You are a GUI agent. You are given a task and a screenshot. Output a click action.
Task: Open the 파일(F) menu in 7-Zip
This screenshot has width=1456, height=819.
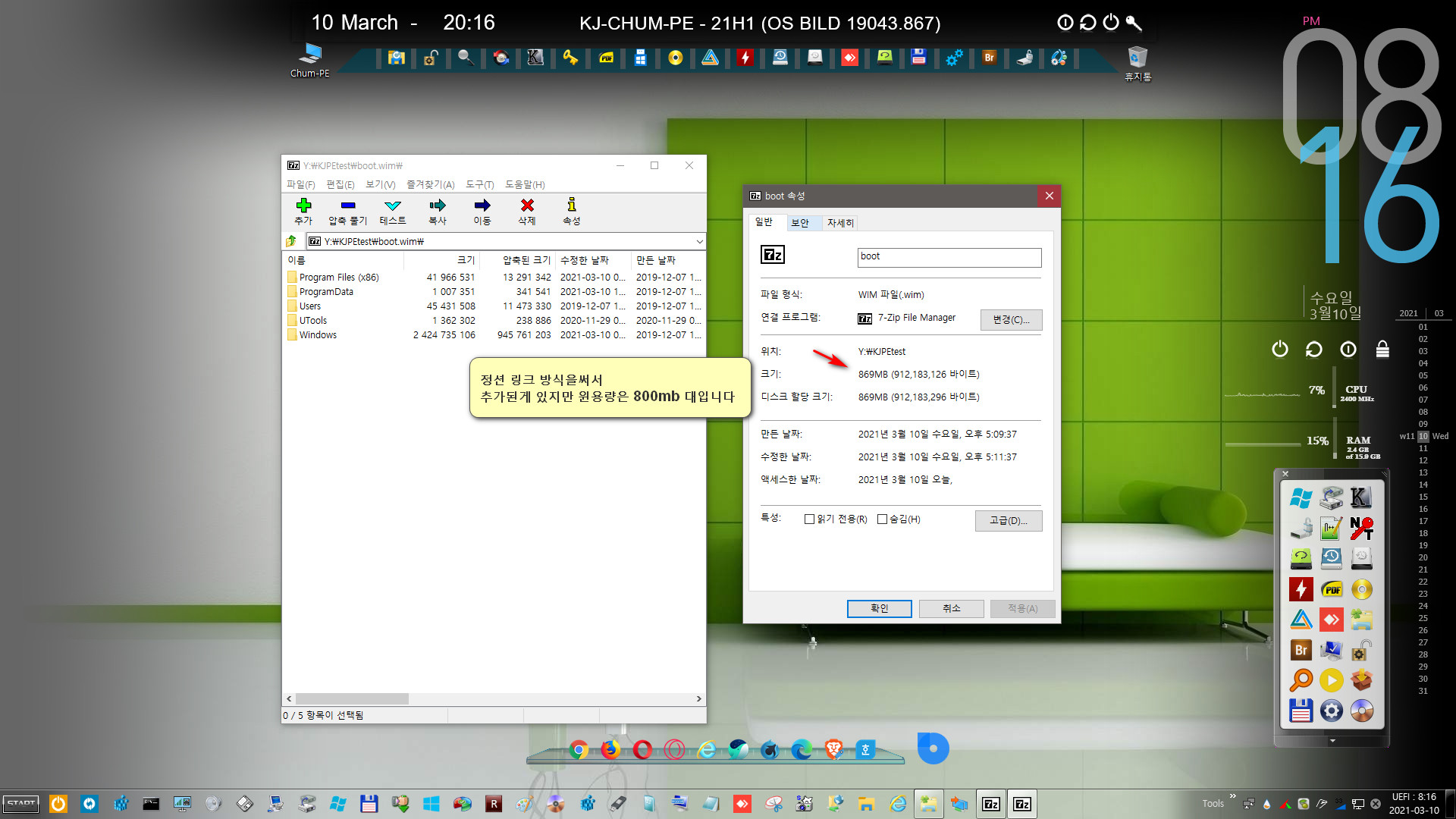coord(300,184)
